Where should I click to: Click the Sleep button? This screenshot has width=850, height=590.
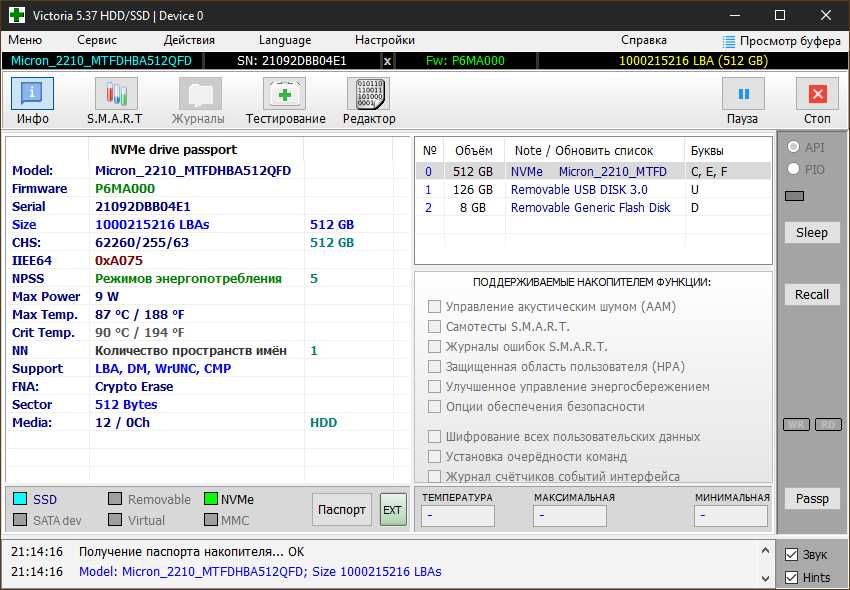tap(812, 233)
